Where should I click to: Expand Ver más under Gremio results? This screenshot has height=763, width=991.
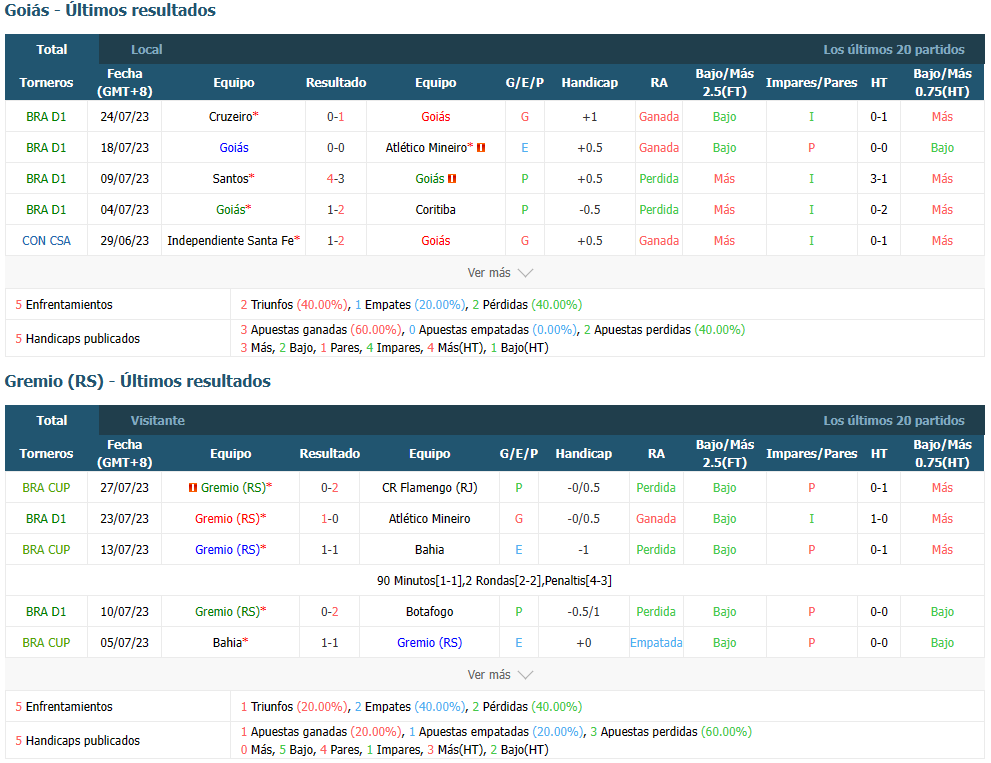500,674
